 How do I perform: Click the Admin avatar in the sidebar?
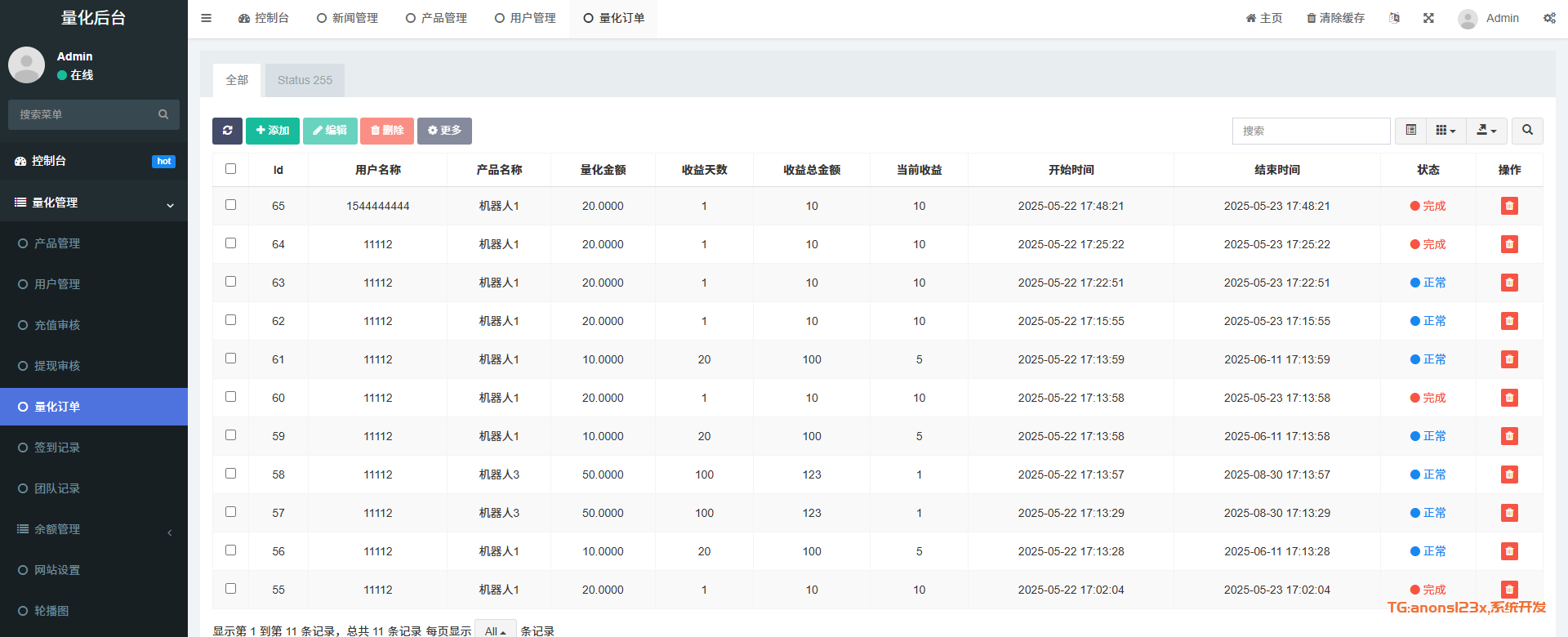26,65
